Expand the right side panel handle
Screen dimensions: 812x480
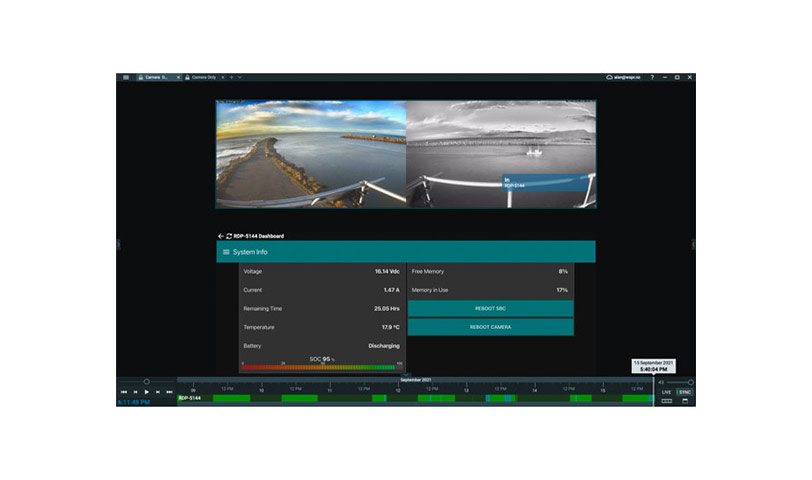coord(693,244)
